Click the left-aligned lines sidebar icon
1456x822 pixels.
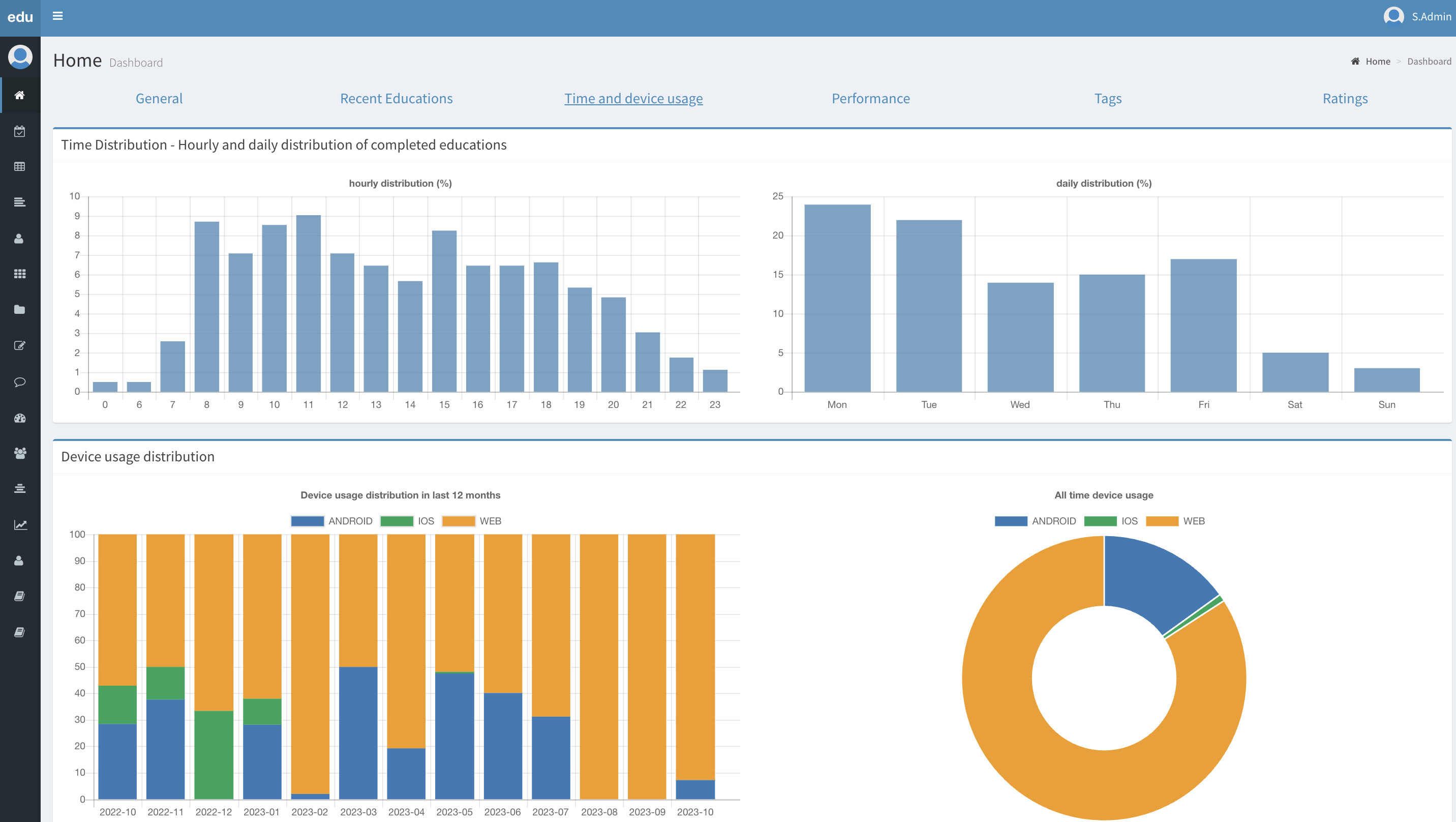(x=20, y=202)
